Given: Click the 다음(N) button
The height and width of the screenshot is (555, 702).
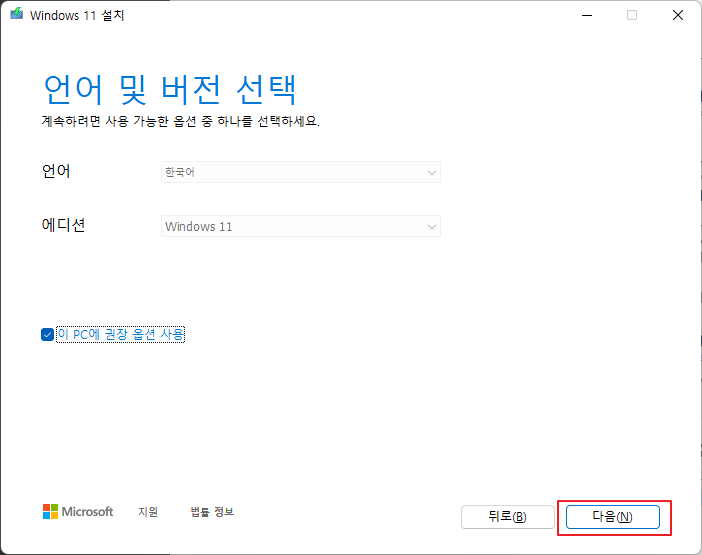Looking at the screenshot, I should 612,517.
